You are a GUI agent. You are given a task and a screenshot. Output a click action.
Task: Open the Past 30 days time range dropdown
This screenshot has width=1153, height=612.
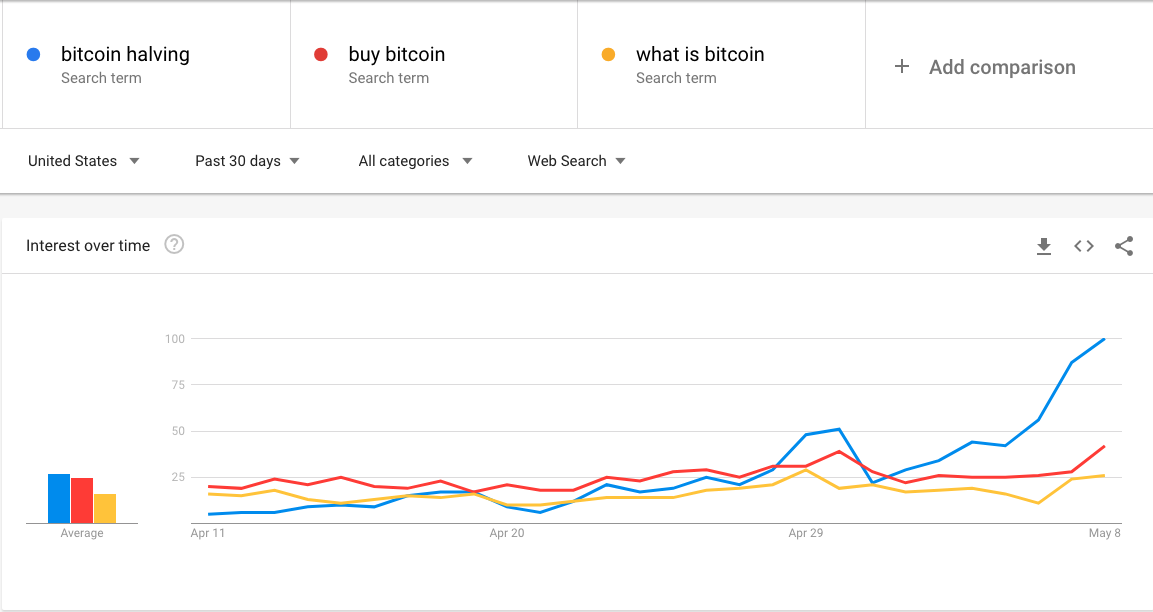tap(248, 161)
